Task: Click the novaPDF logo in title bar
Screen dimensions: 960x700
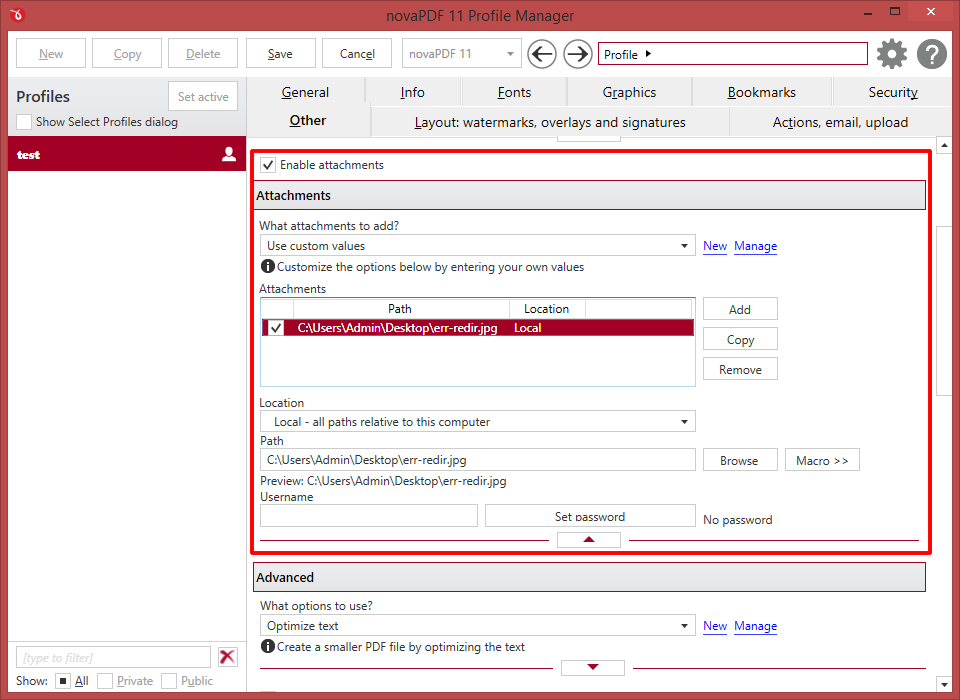Action: coord(17,14)
